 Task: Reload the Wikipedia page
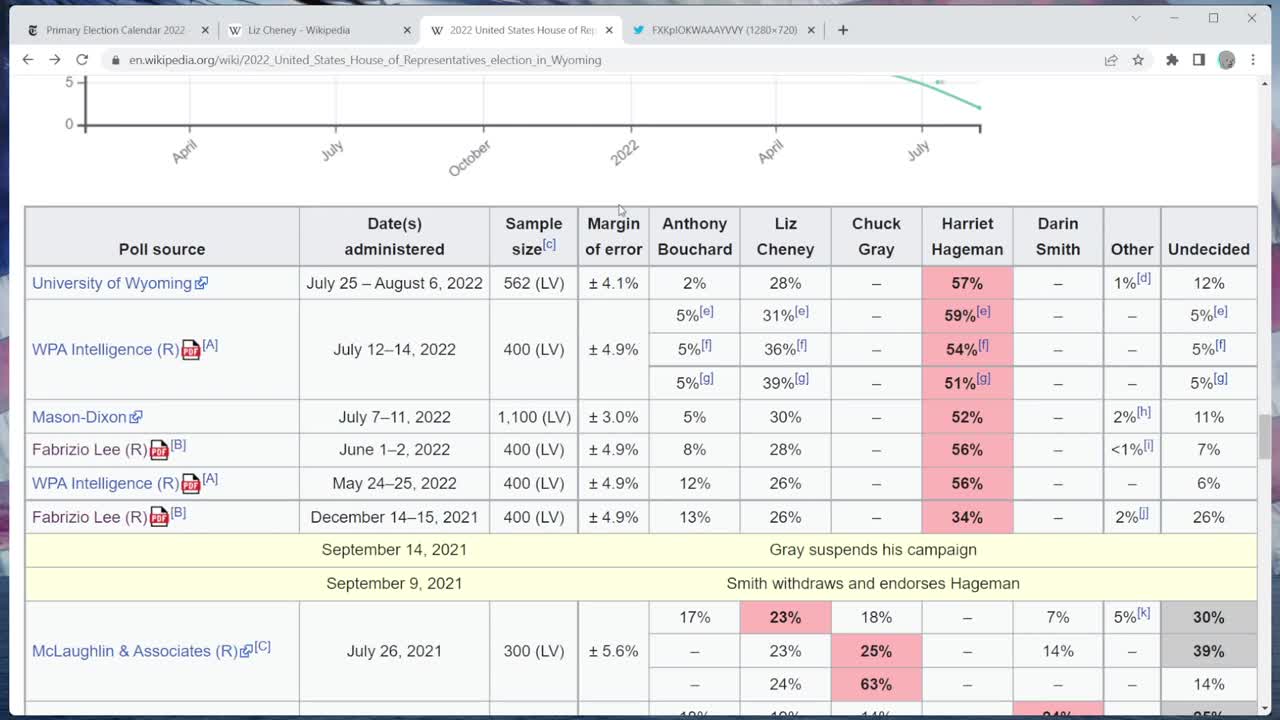pyautogui.click(x=82, y=60)
